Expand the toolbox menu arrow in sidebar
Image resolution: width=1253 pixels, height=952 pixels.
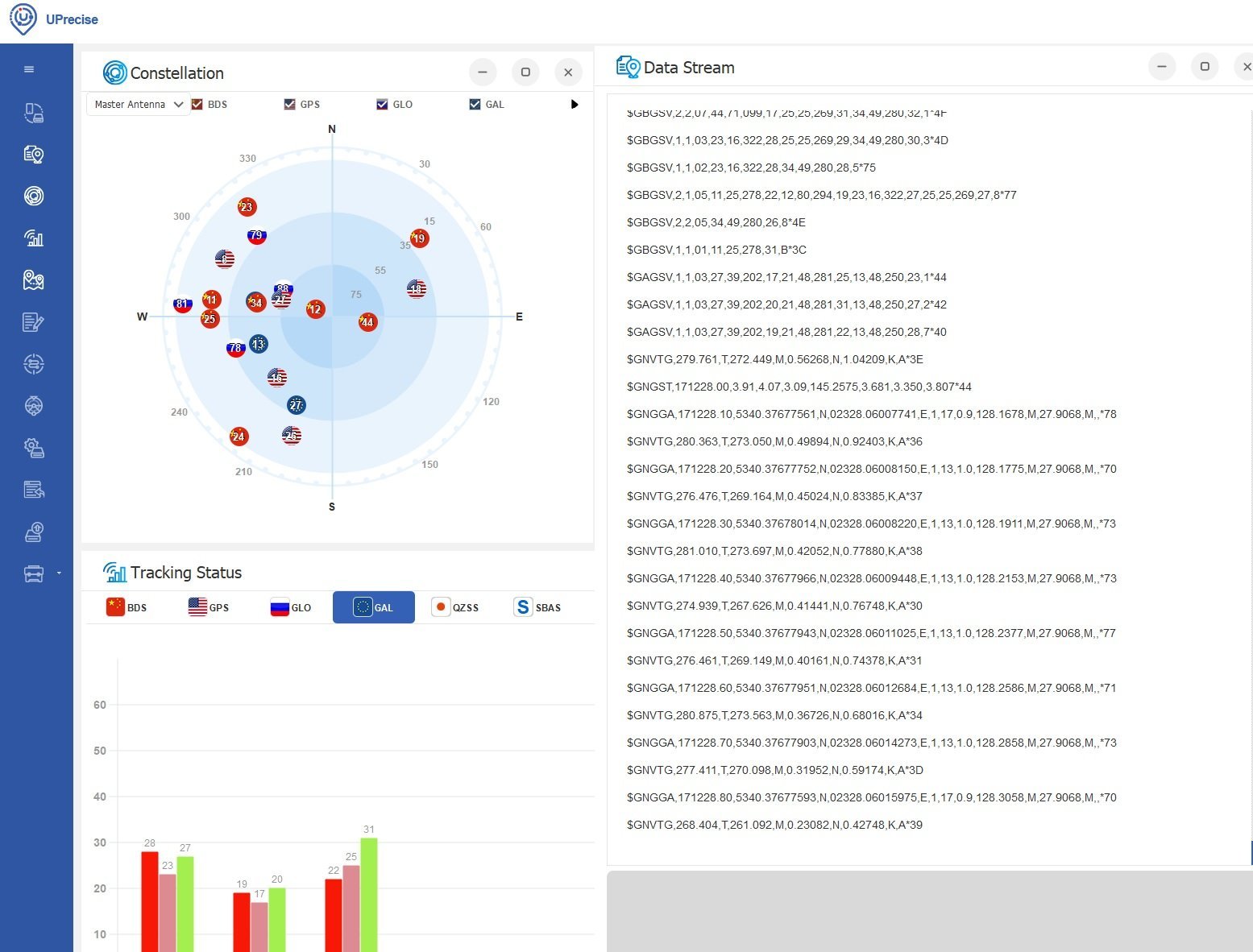point(59,573)
